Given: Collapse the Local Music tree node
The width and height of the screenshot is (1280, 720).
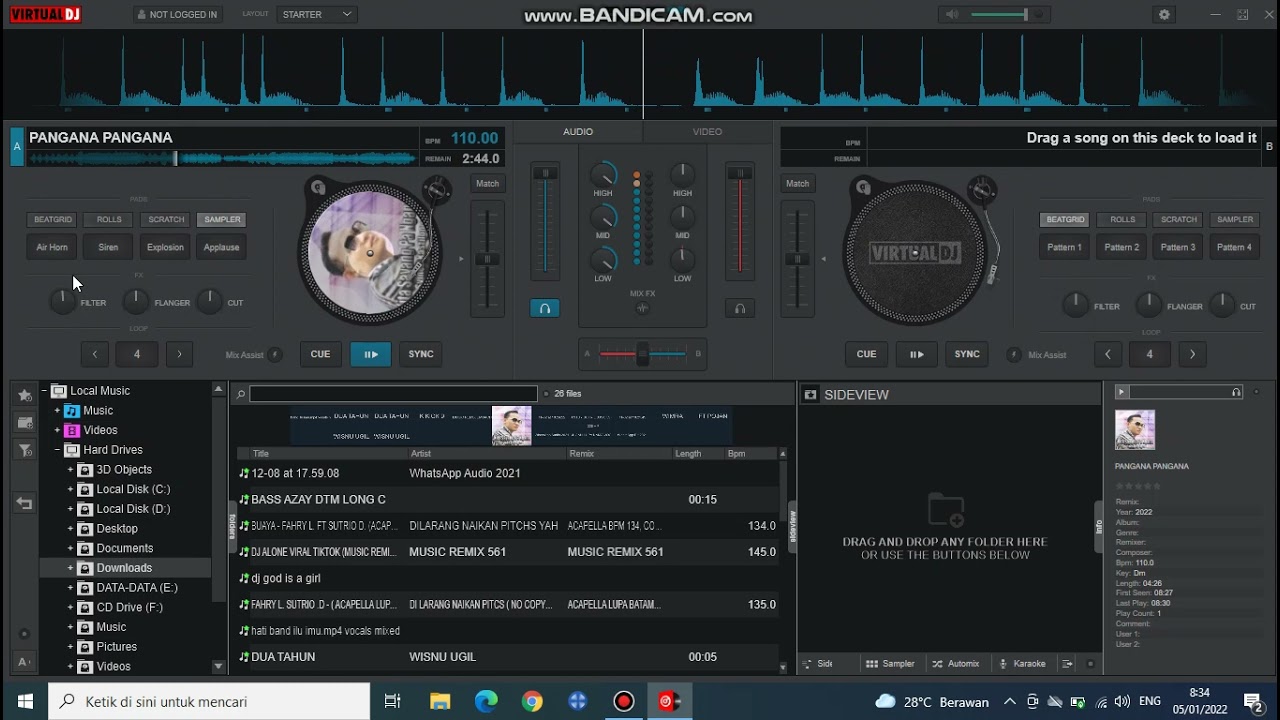Looking at the screenshot, I should coord(44,391).
